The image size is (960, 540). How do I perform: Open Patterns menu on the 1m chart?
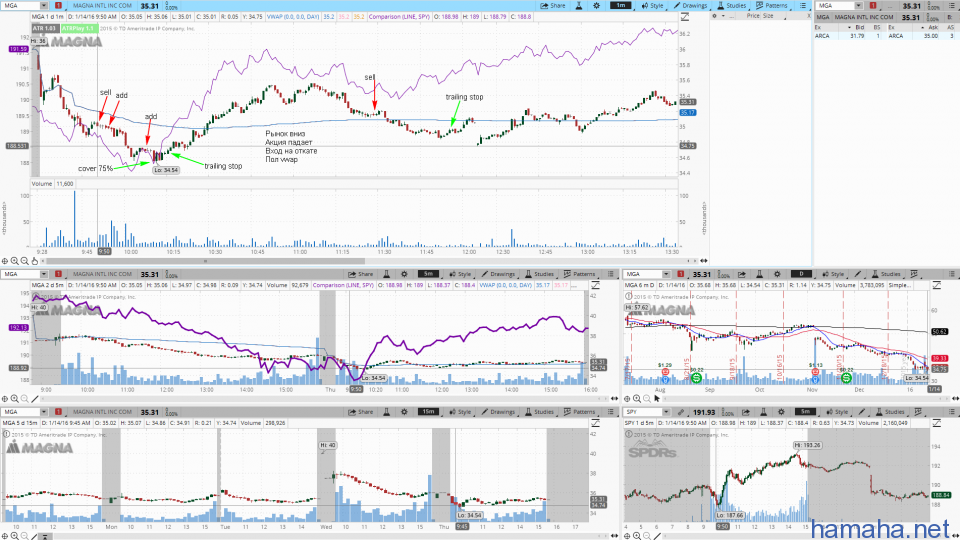[x=772, y=6]
